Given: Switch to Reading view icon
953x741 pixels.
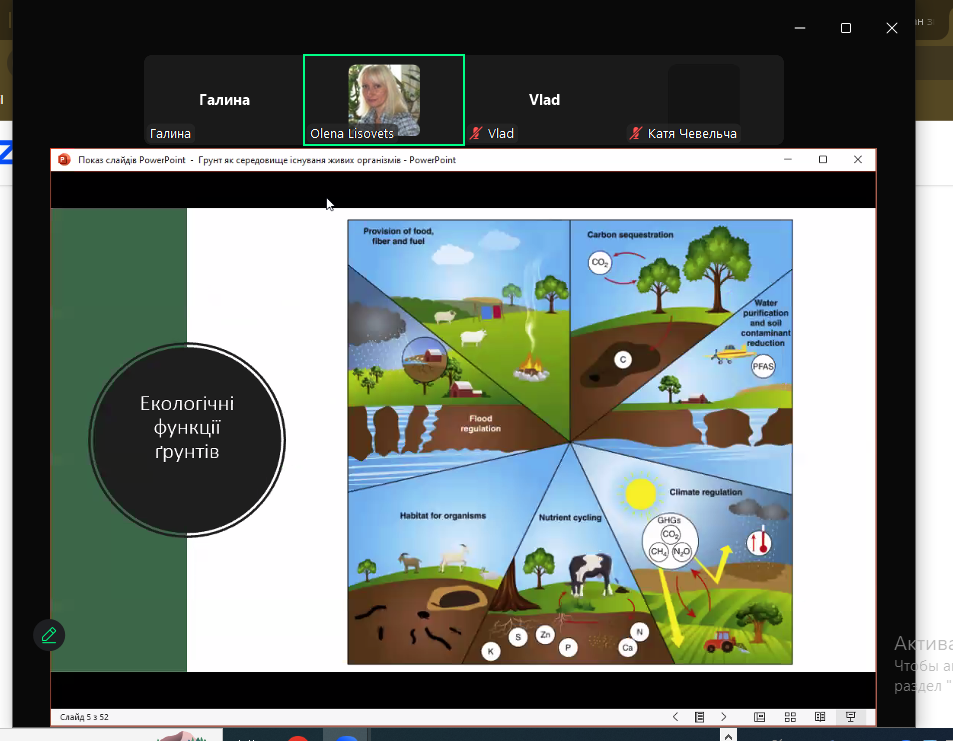Looking at the screenshot, I should point(820,717).
